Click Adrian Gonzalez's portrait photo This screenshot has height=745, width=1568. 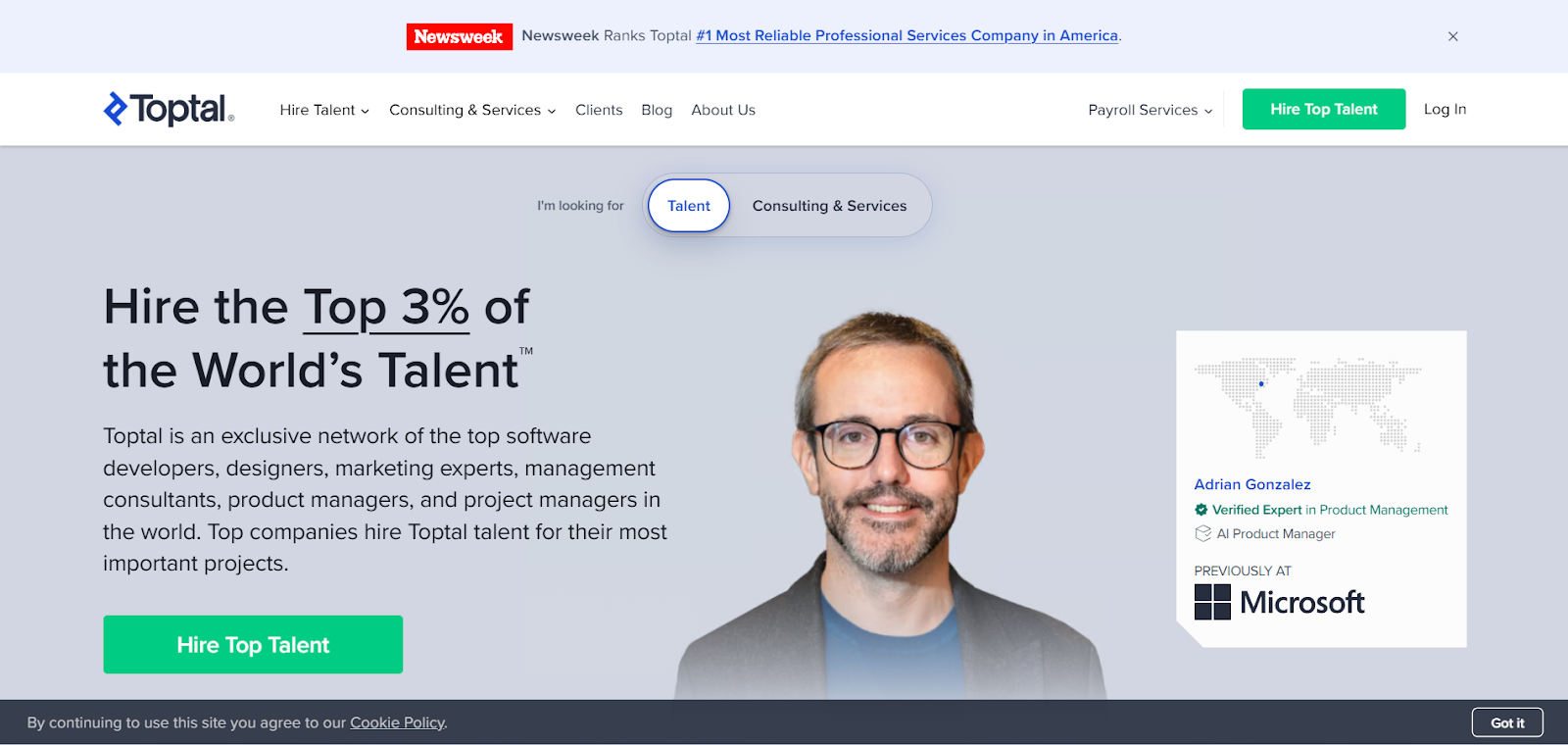tap(890, 505)
